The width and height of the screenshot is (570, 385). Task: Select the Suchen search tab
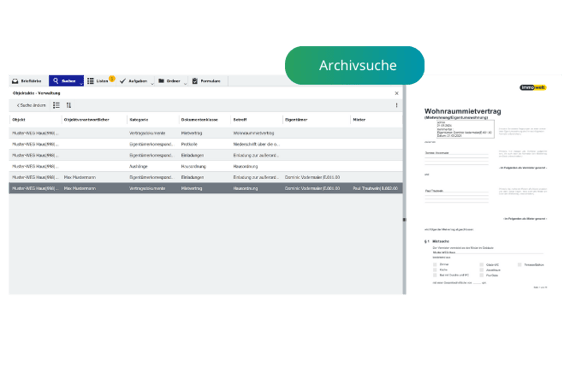coord(66,81)
